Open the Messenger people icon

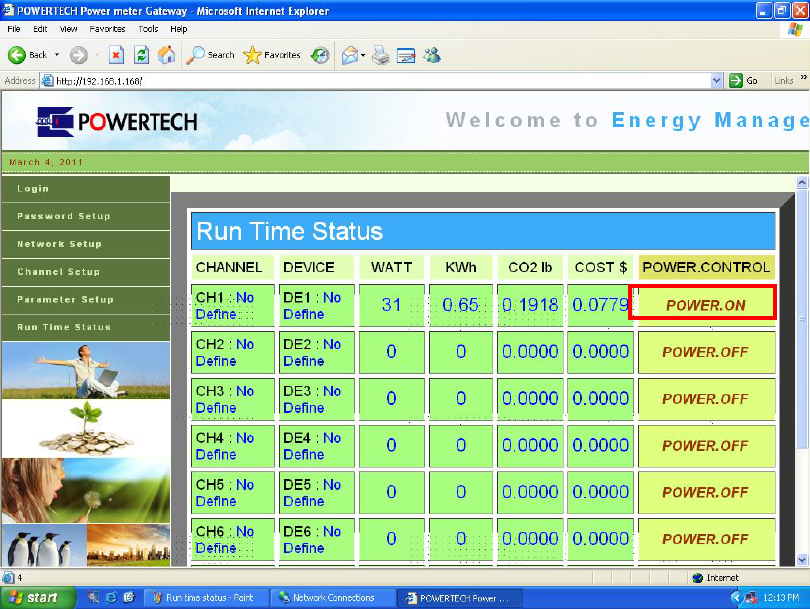[432, 55]
